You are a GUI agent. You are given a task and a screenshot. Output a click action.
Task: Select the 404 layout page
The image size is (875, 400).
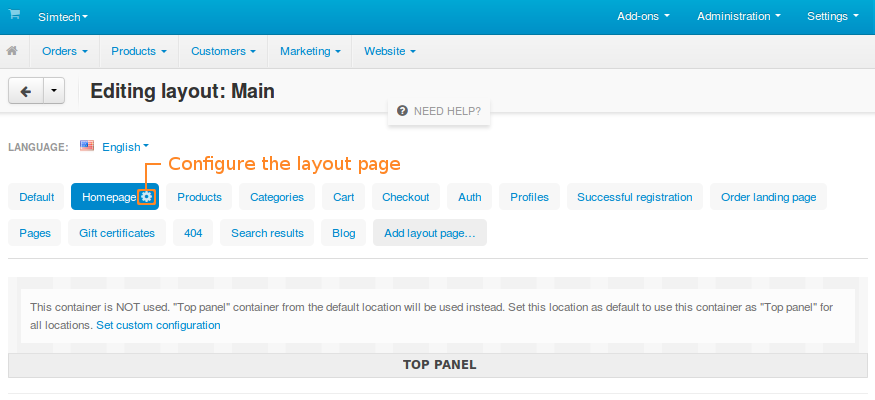tap(193, 233)
